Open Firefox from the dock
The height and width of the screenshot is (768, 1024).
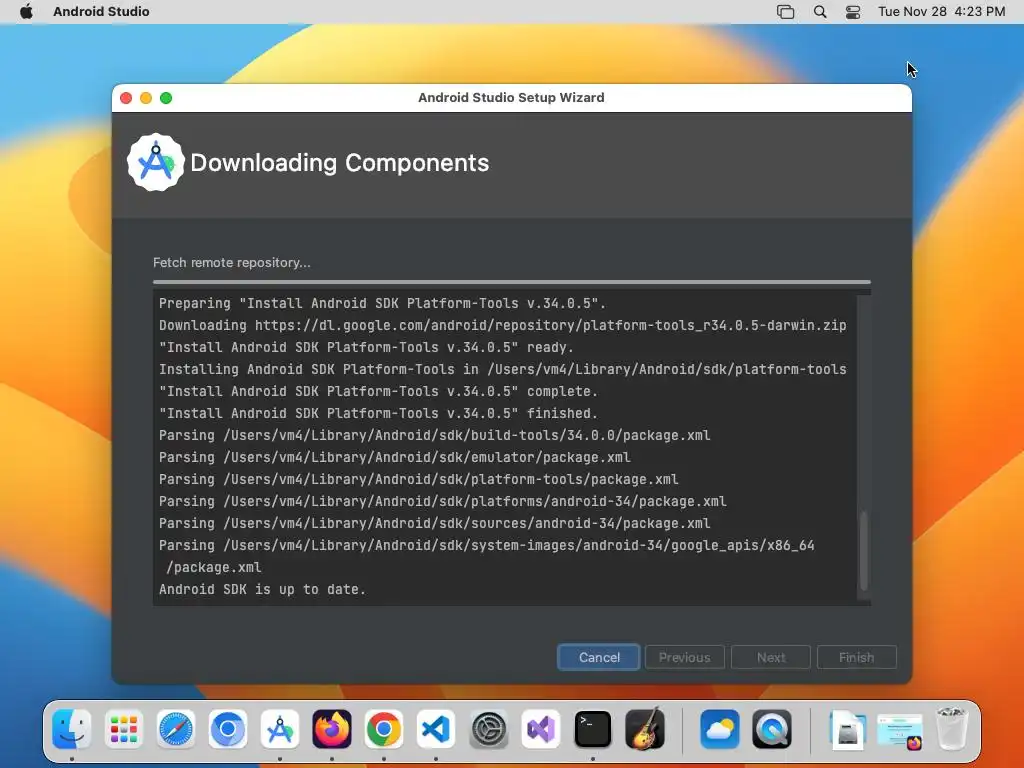332,729
